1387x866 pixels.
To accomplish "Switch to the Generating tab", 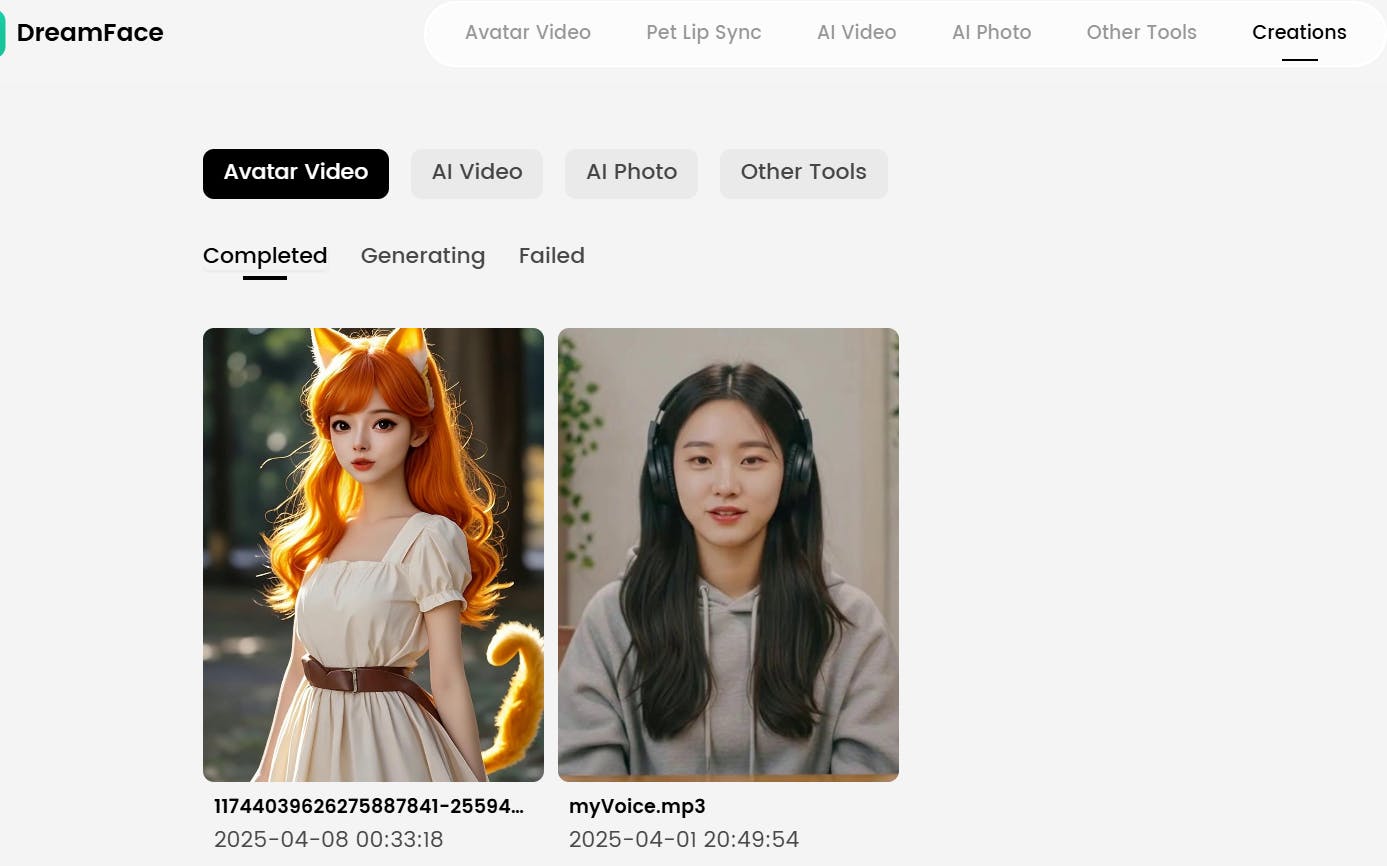I will pos(423,256).
